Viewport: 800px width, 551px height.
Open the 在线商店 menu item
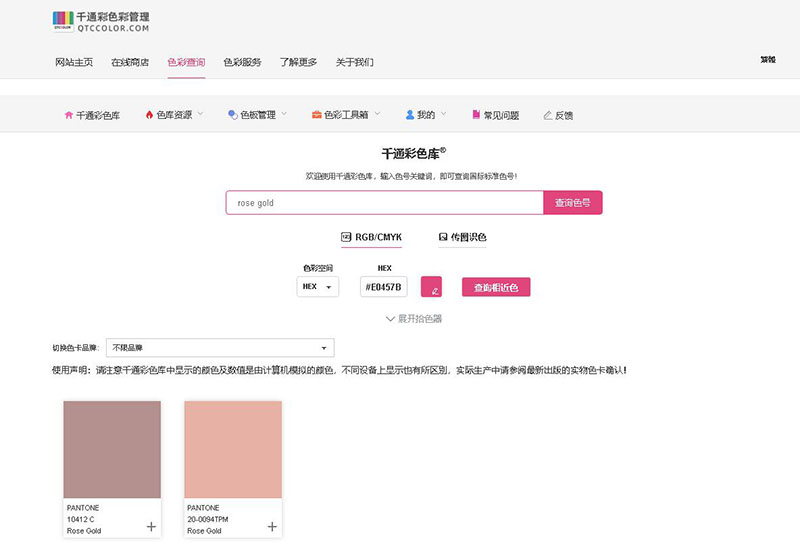(x=130, y=62)
